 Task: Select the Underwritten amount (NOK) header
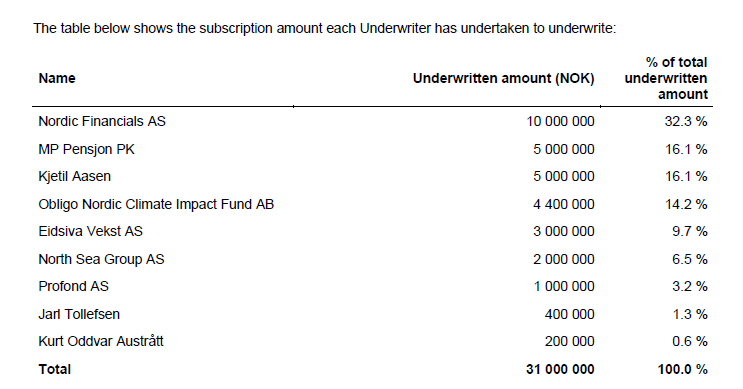point(503,78)
